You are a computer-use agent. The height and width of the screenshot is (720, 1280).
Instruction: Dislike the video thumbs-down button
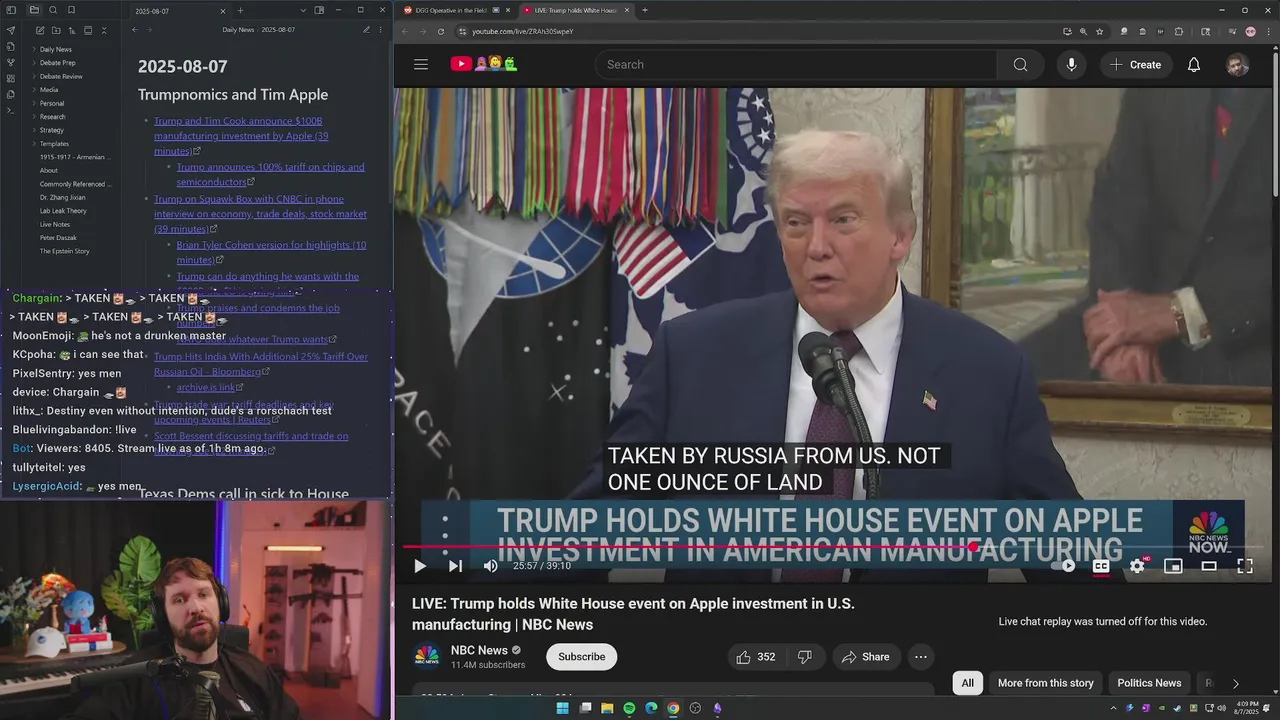point(805,657)
